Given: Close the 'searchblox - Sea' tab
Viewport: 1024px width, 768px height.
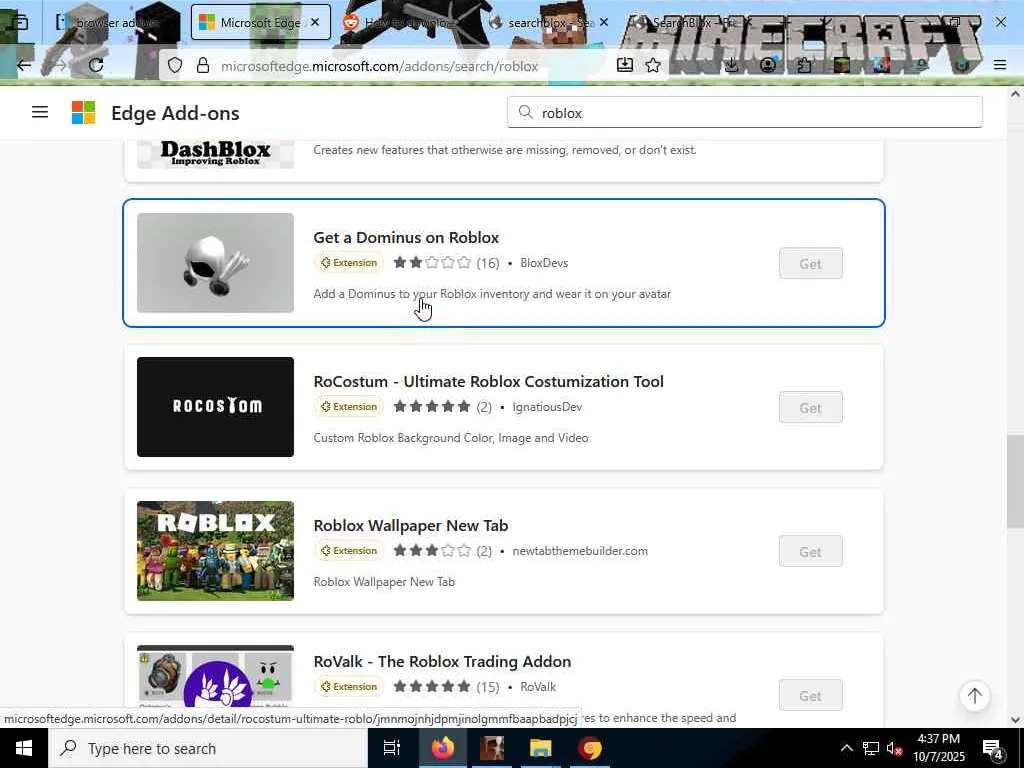Looking at the screenshot, I should 604,22.
